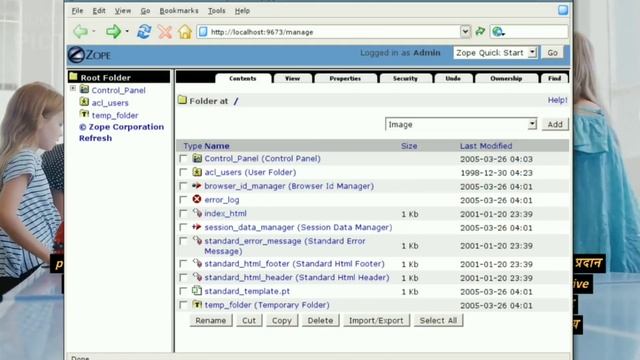Open the Tools menu

click(216, 11)
